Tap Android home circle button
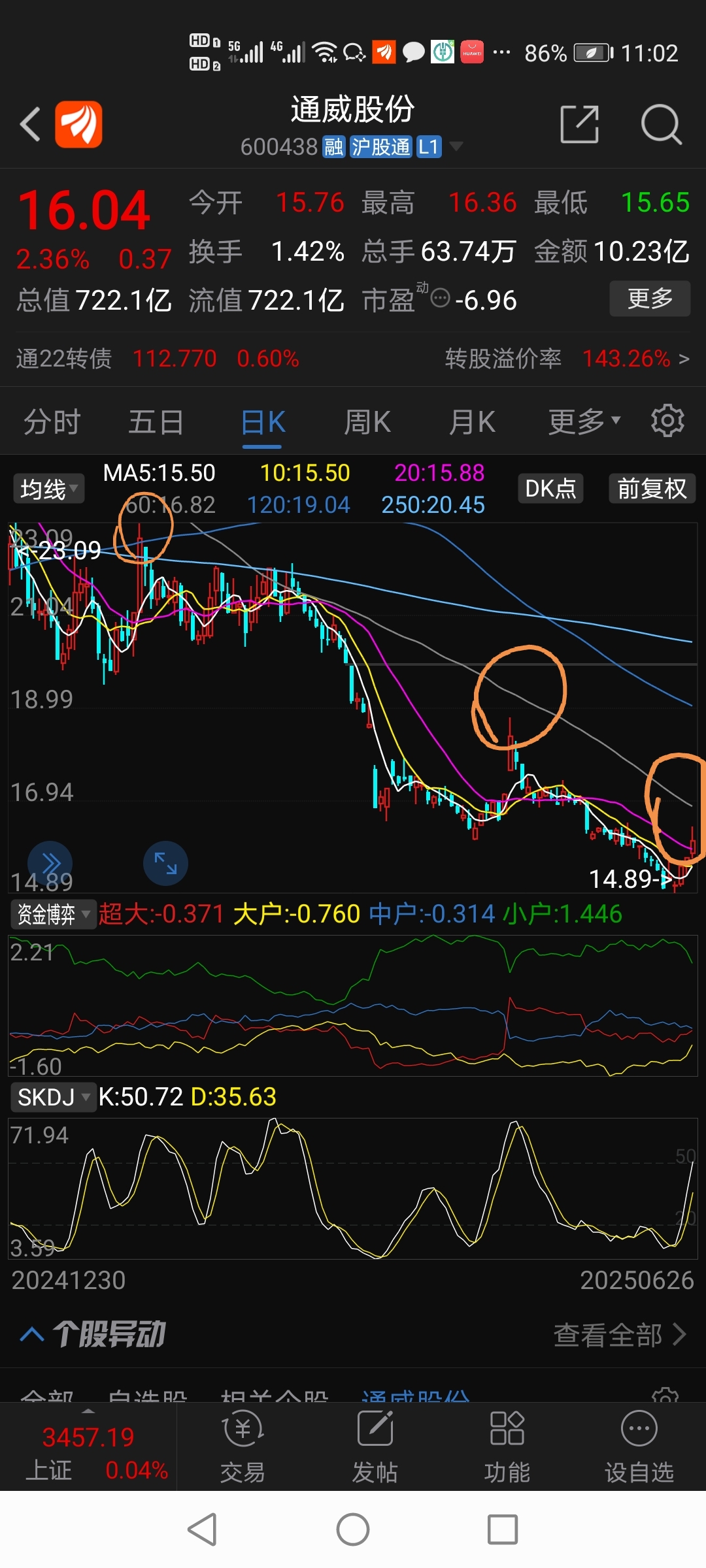This screenshot has height=1568, width=706. pos(353,1529)
